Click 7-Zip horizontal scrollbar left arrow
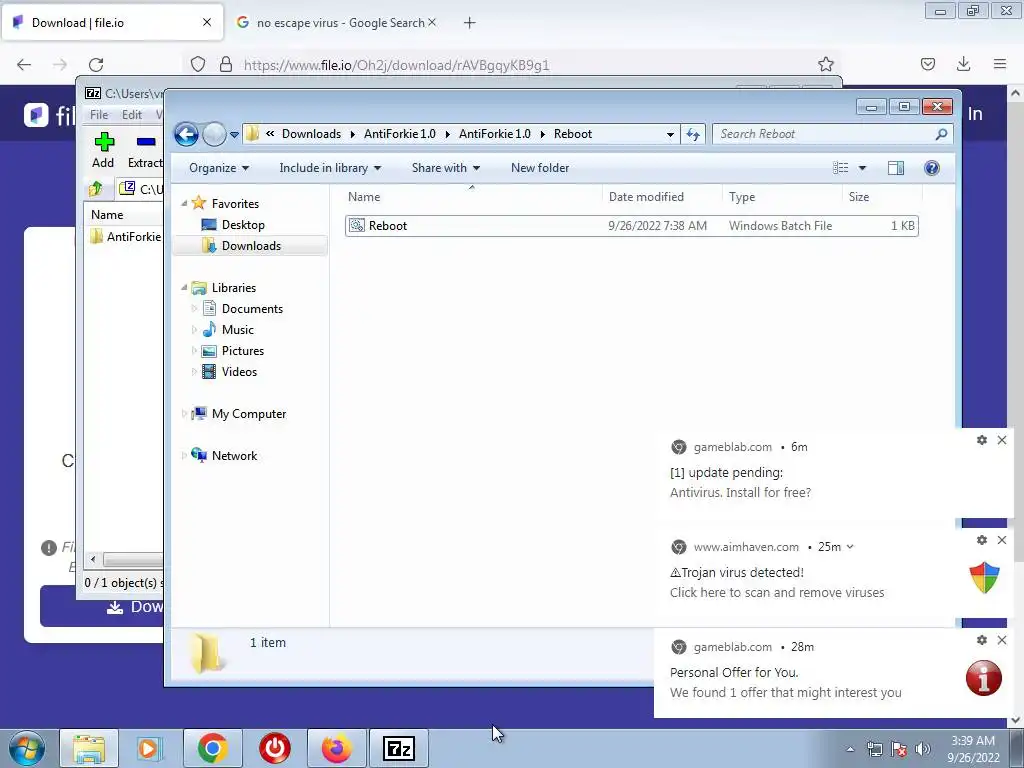Image resolution: width=1024 pixels, height=768 pixels. click(93, 560)
